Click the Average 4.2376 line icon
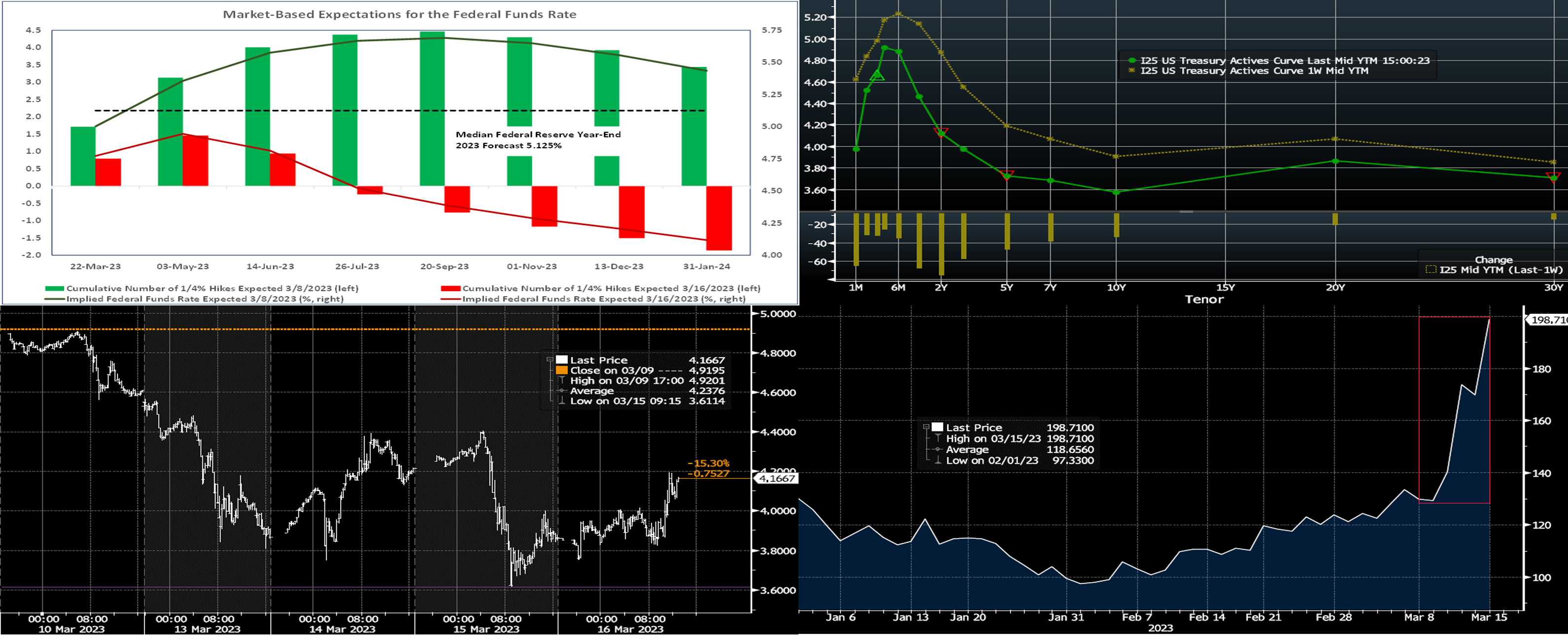The image size is (1568, 635). 561,391
